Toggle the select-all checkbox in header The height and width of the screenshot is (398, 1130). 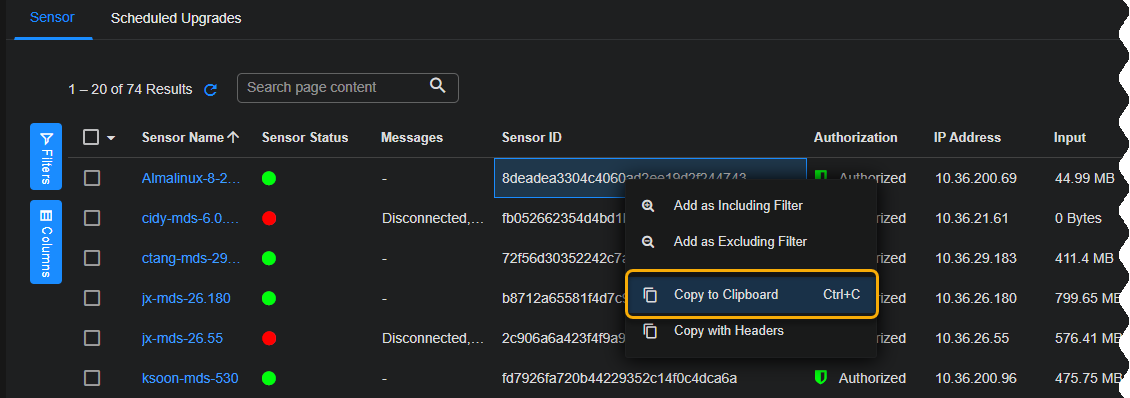[x=91, y=137]
